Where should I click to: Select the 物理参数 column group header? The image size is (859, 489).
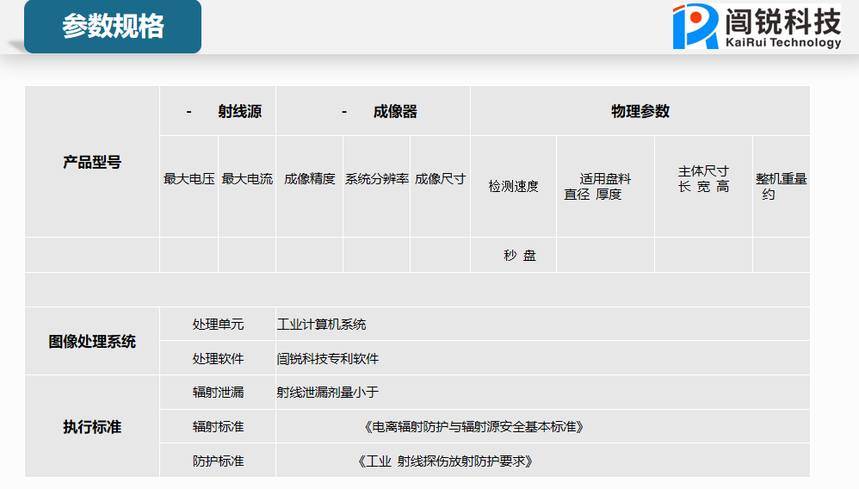point(640,111)
